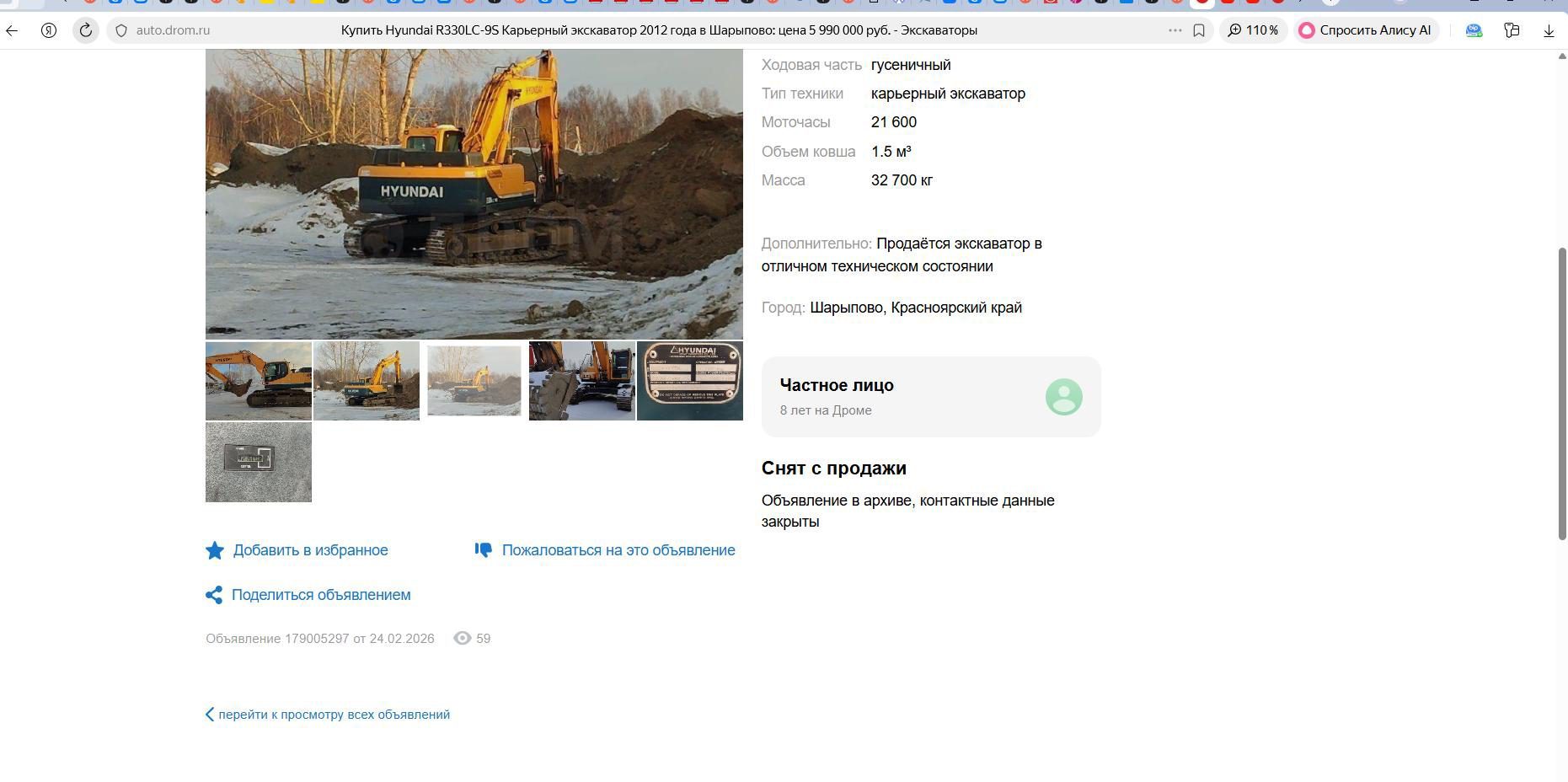Click the Моточасы value 21 600

pos(894,122)
